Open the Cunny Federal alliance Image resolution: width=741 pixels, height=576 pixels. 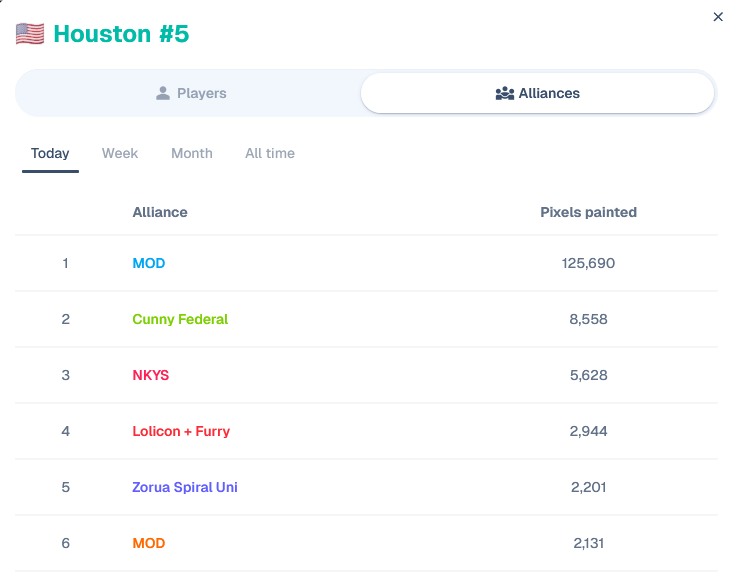[180, 319]
